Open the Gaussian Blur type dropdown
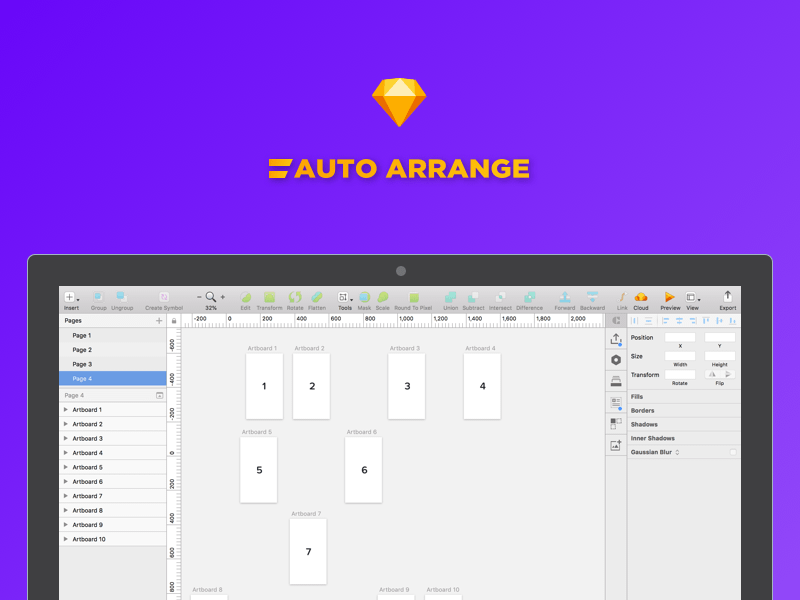This screenshot has width=800, height=600. click(677, 452)
